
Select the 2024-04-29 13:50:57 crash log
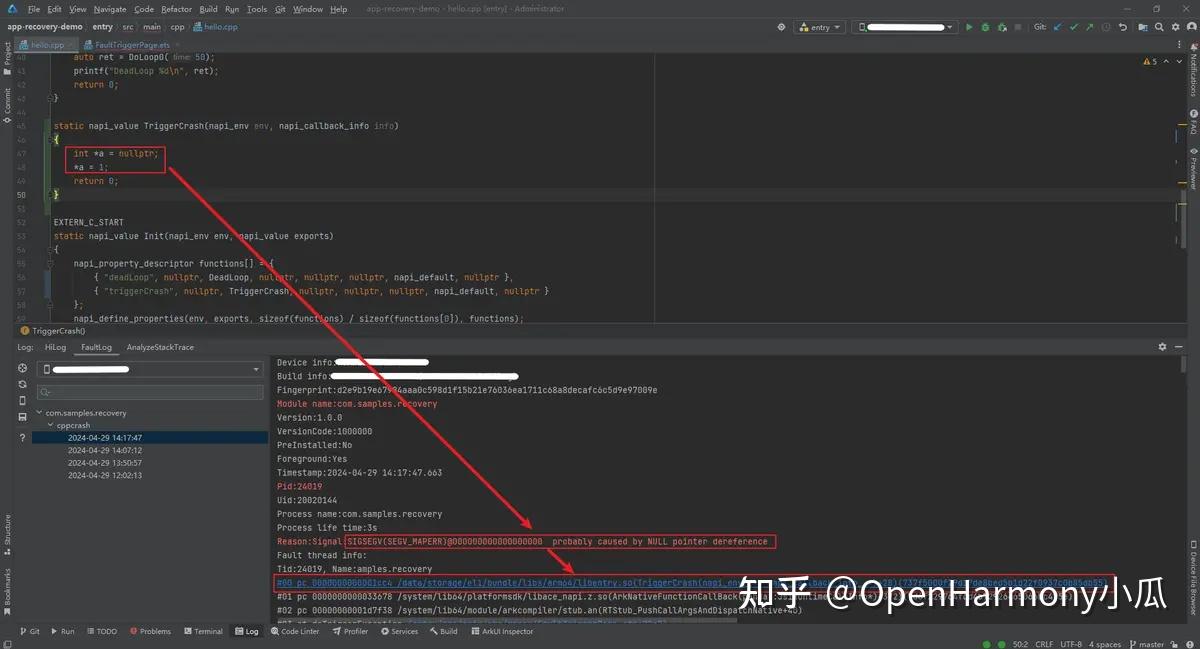(107, 462)
